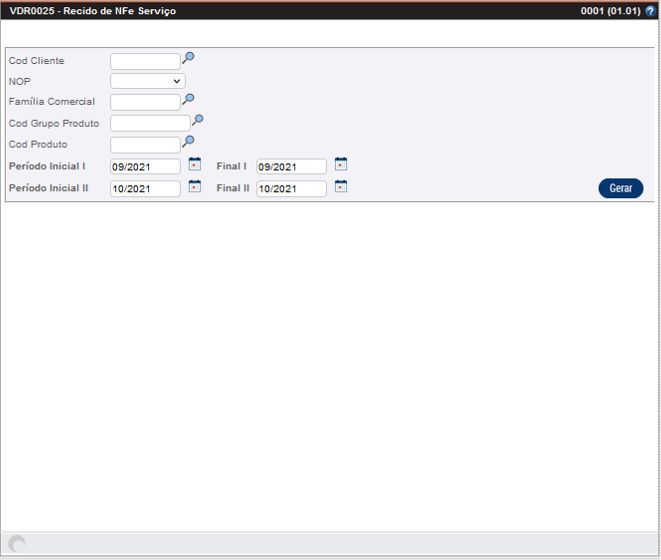
Task: Click the Período Inicial II date field
Action: click(145, 189)
